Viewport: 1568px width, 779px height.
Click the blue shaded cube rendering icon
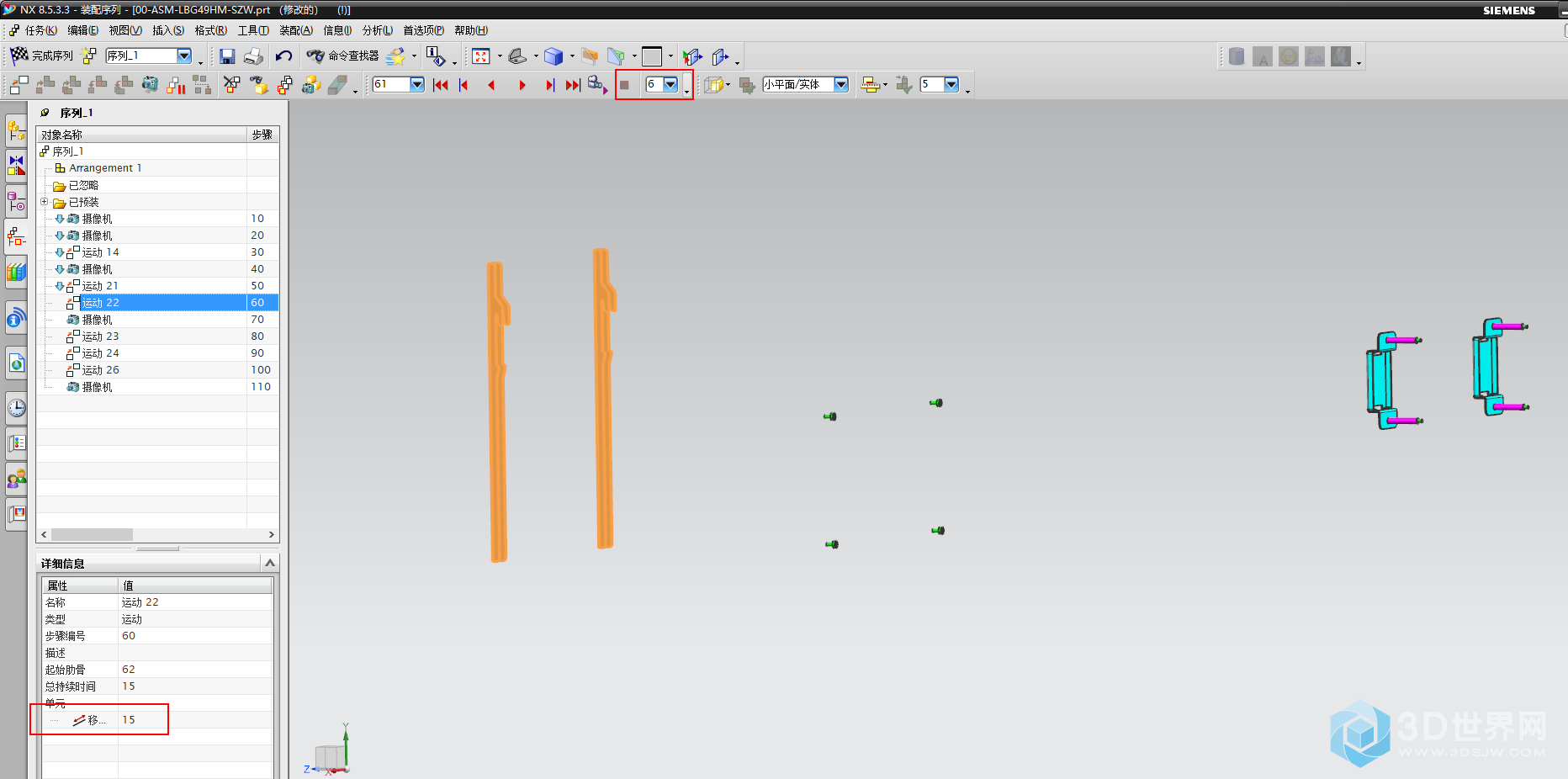tap(554, 56)
